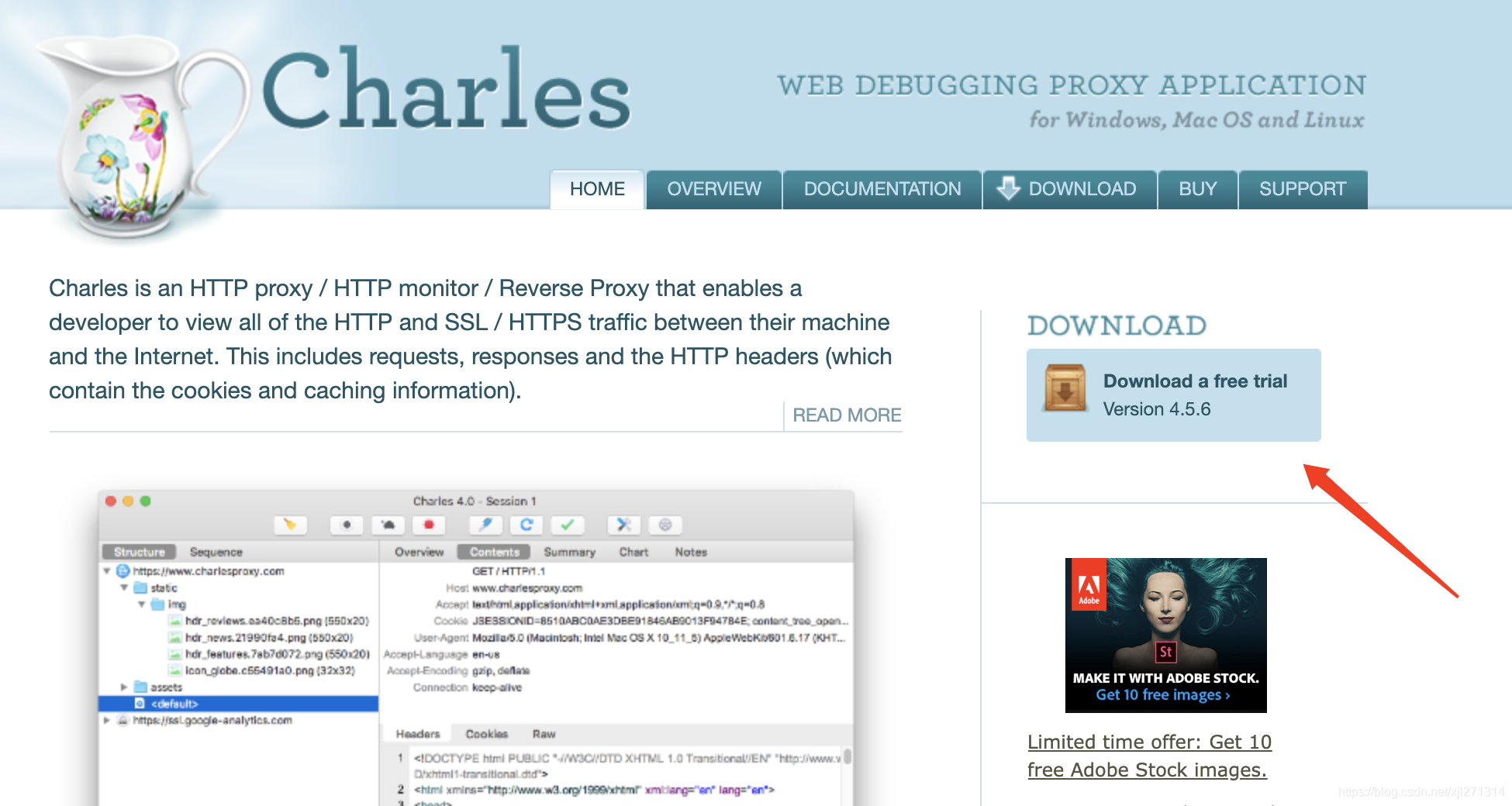
Task: Open the BUY navigation tab
Action: [1198, 189]
